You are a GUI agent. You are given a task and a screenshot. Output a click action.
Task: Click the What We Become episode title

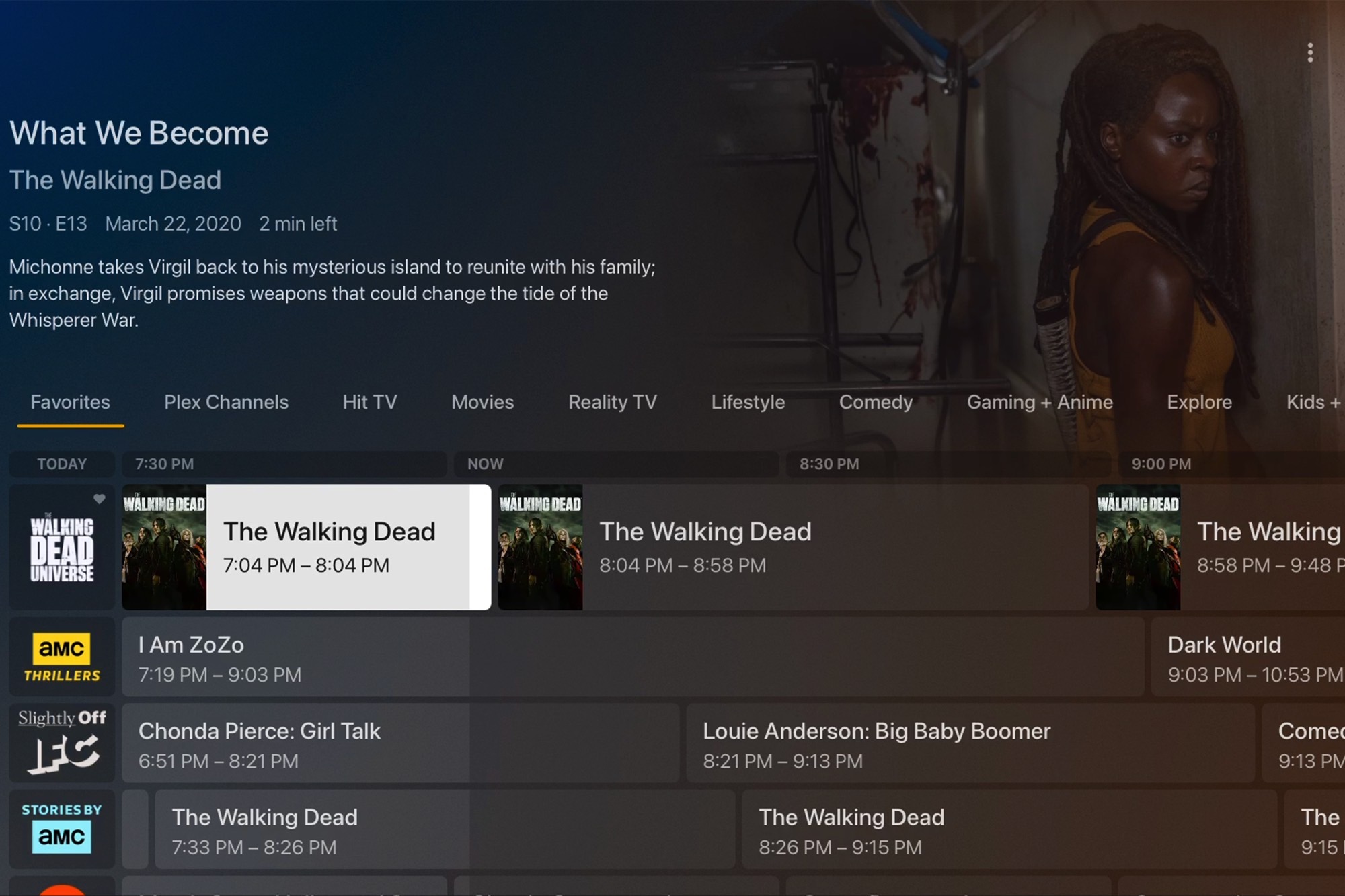[139, 133]
